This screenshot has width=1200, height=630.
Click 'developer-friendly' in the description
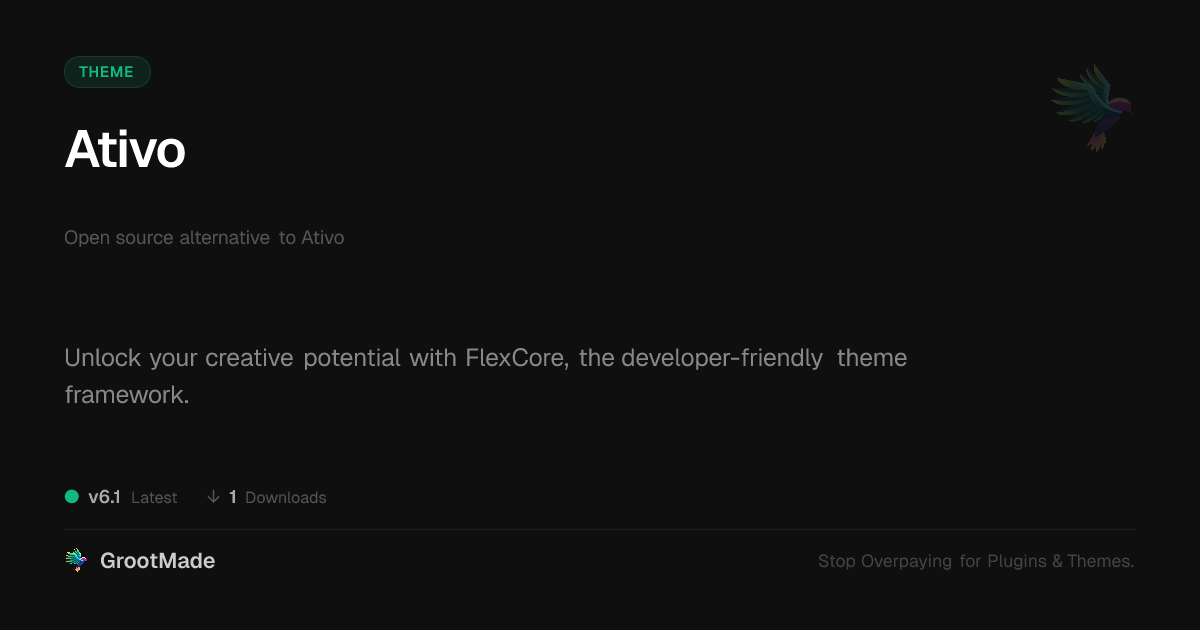coord(722,358)
